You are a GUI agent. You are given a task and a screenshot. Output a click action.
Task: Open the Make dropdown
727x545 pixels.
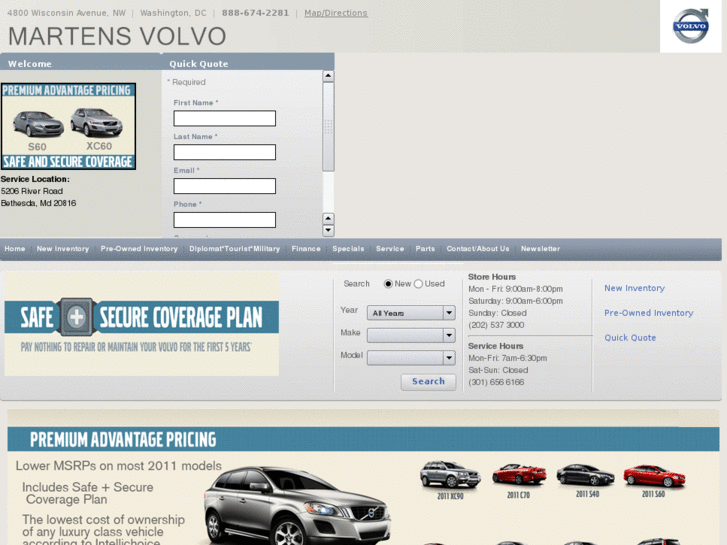[x=411, y=335]
